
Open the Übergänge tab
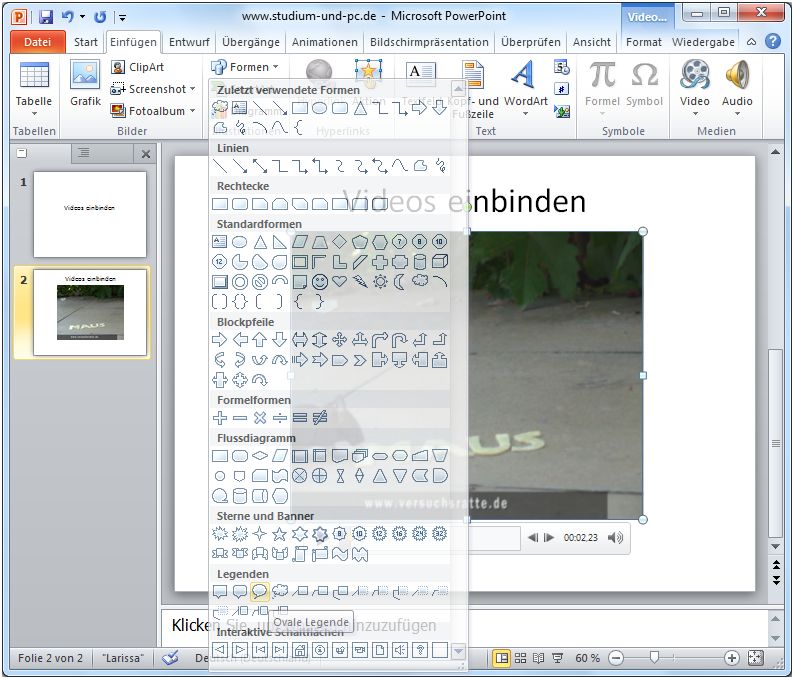click(x=251, y=42)
